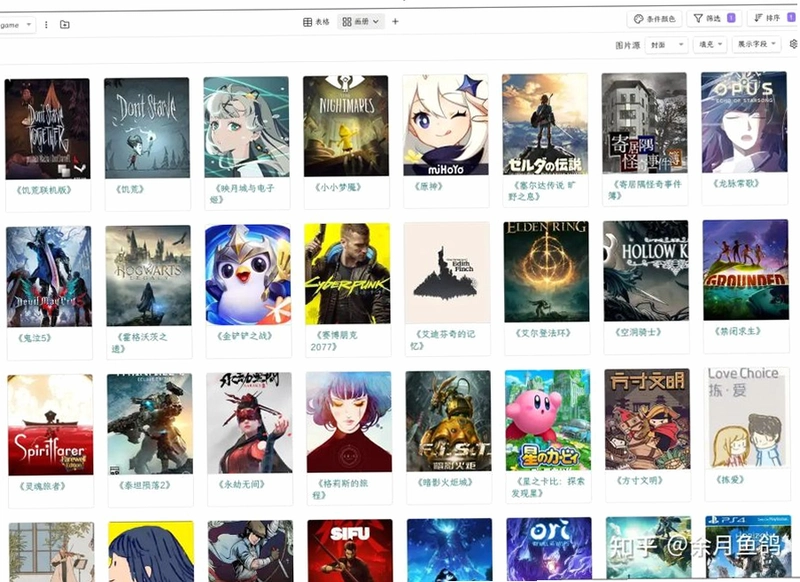Open the Little Nightmares cover image
The height and width of the screenshot is (582, 800).
(346, 126)
